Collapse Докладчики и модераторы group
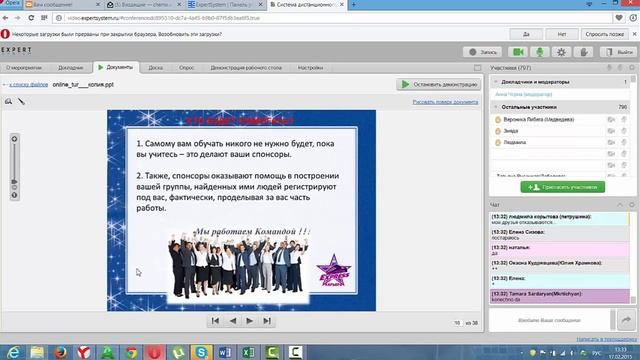This screenshot has height=360, width=640. pos(496,82)
